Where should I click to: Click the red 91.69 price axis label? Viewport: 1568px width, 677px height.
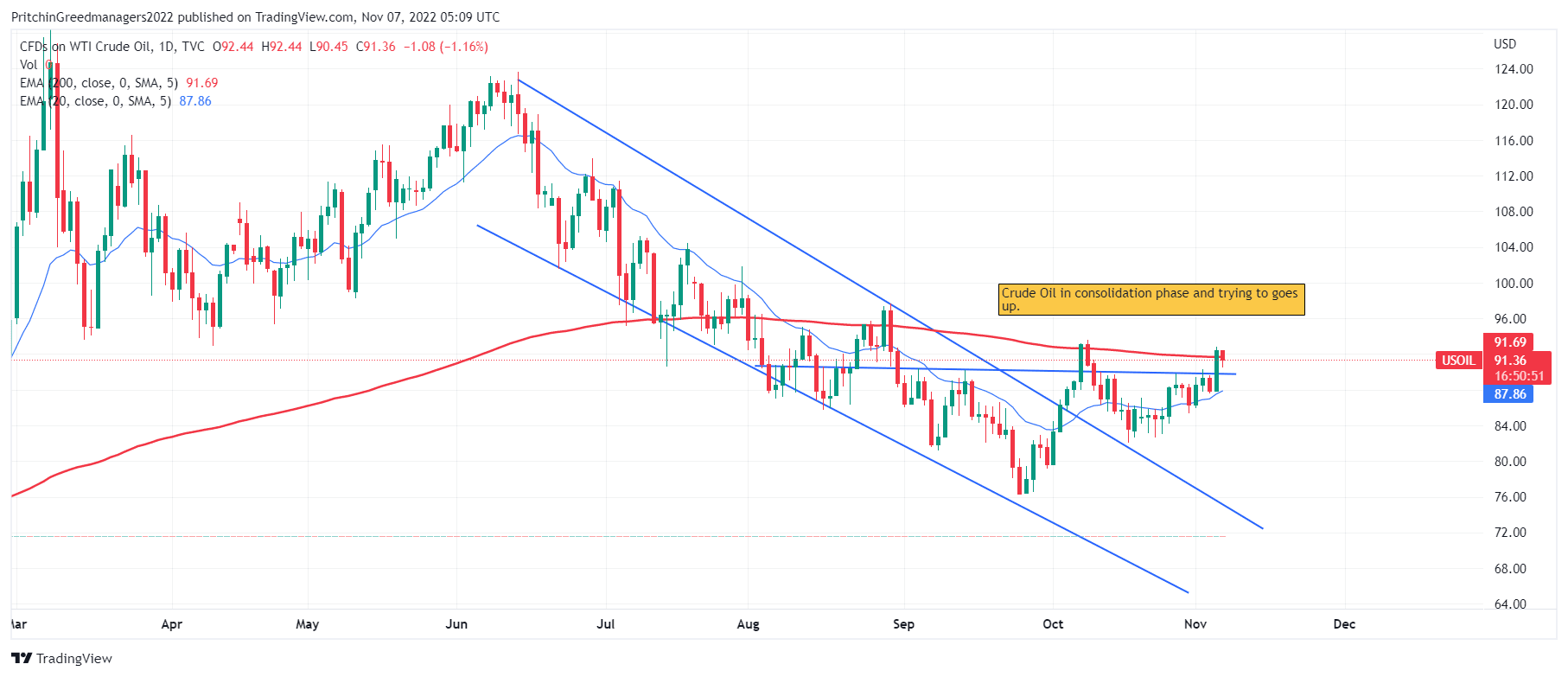(x=1508, y=342)
